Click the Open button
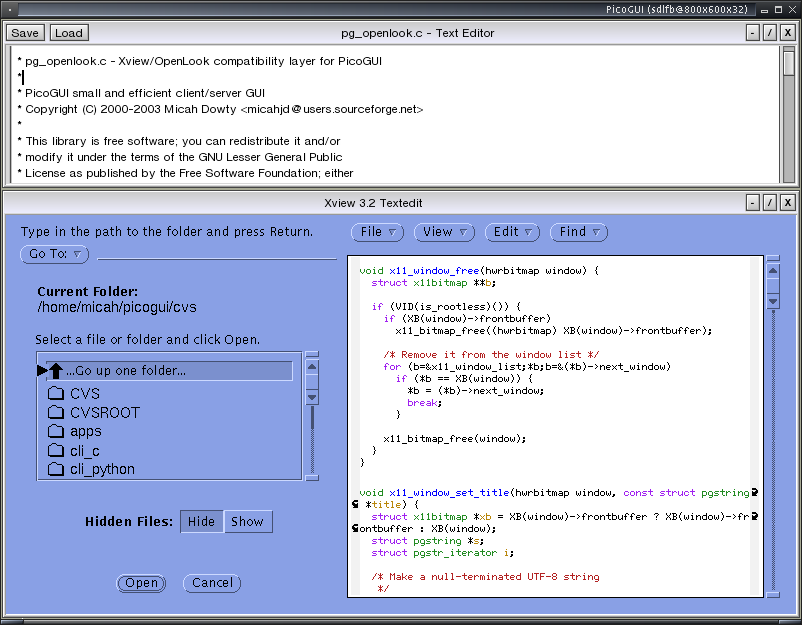The width and height of the screenshot is (802, 625). pyautogui.click(x=141, y=583)
